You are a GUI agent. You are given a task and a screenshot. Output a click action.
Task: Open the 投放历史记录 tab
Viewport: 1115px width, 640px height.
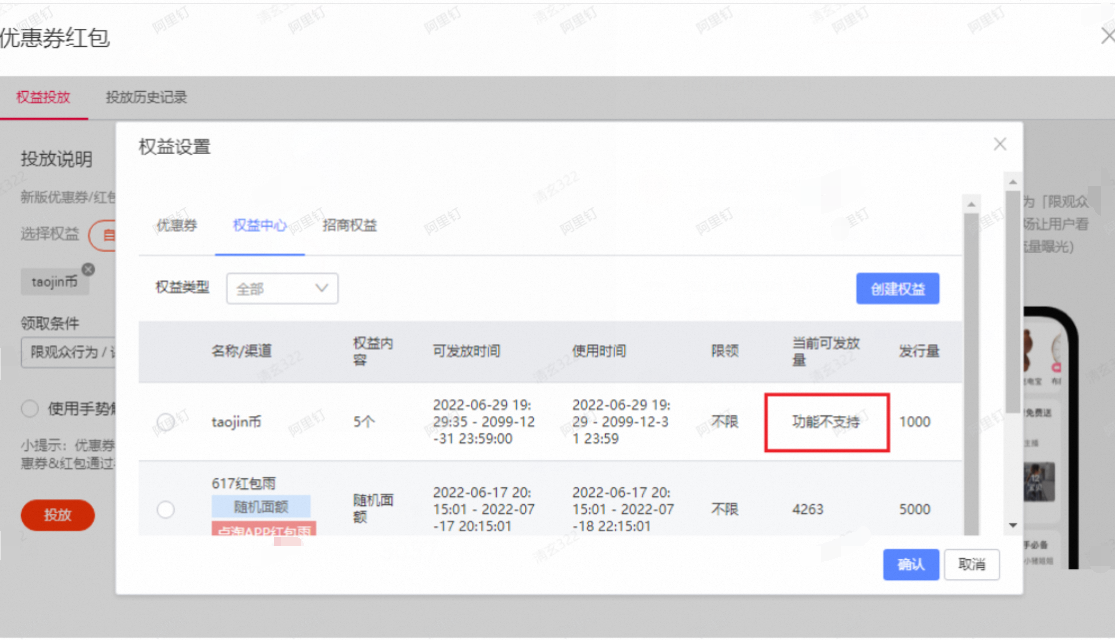[x=146, y=97]
